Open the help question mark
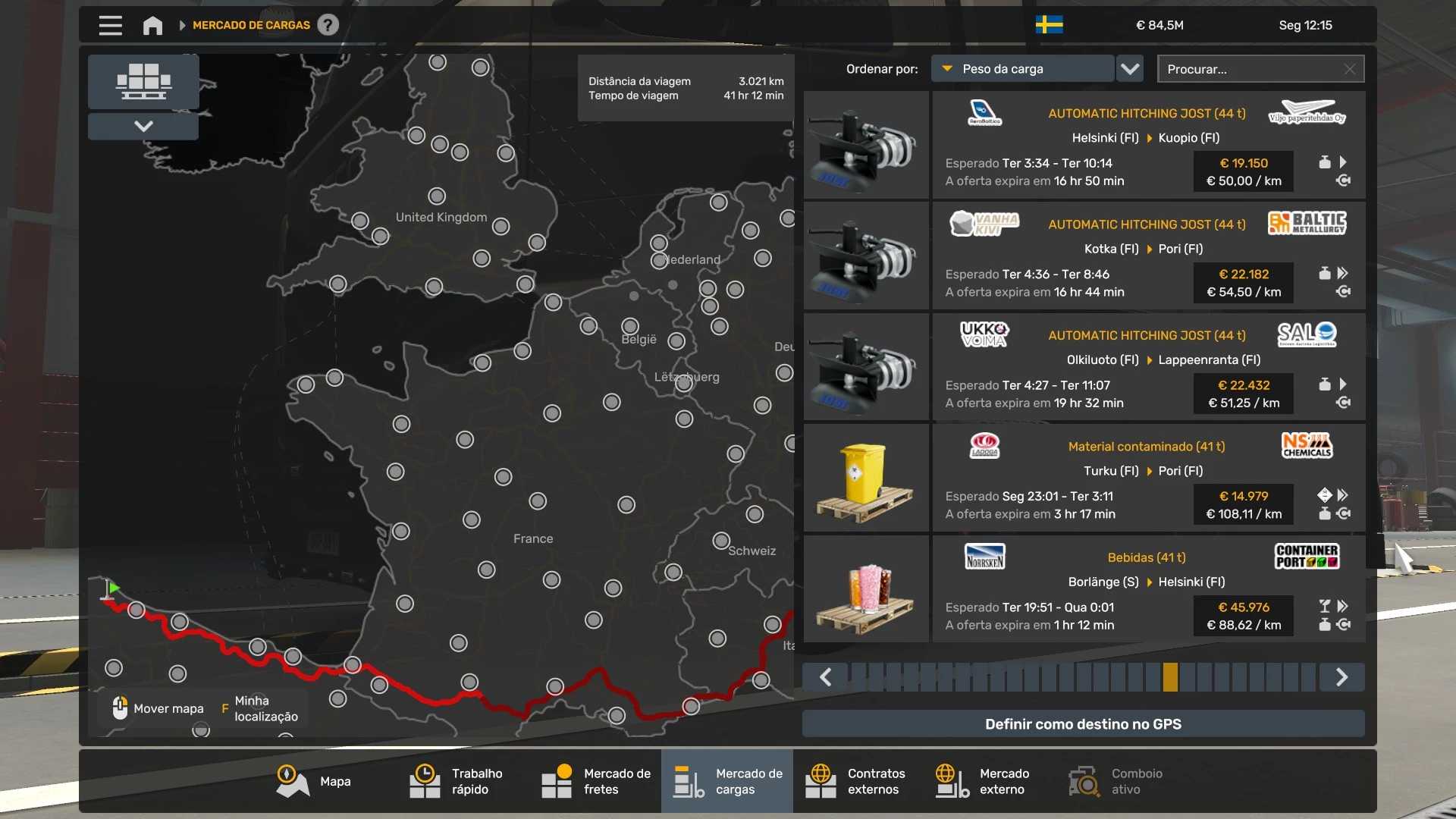 tap(328, 25)
